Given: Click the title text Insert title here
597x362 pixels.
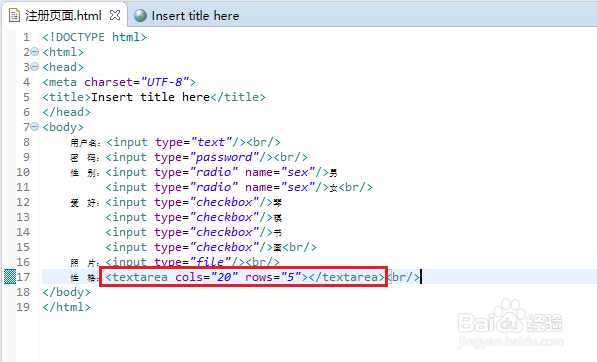Looking at the screenshot, I should [x=150, y=97].
